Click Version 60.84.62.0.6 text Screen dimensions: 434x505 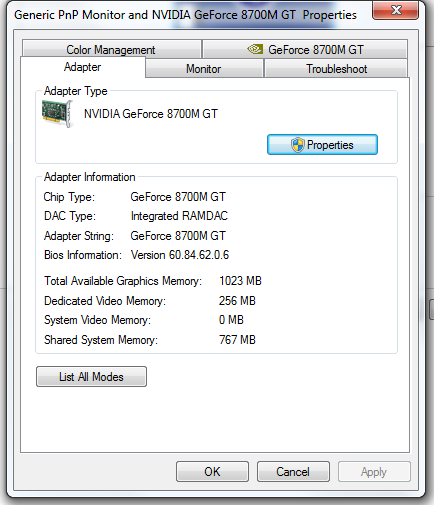pyautogui.click(x=180, y=255)
